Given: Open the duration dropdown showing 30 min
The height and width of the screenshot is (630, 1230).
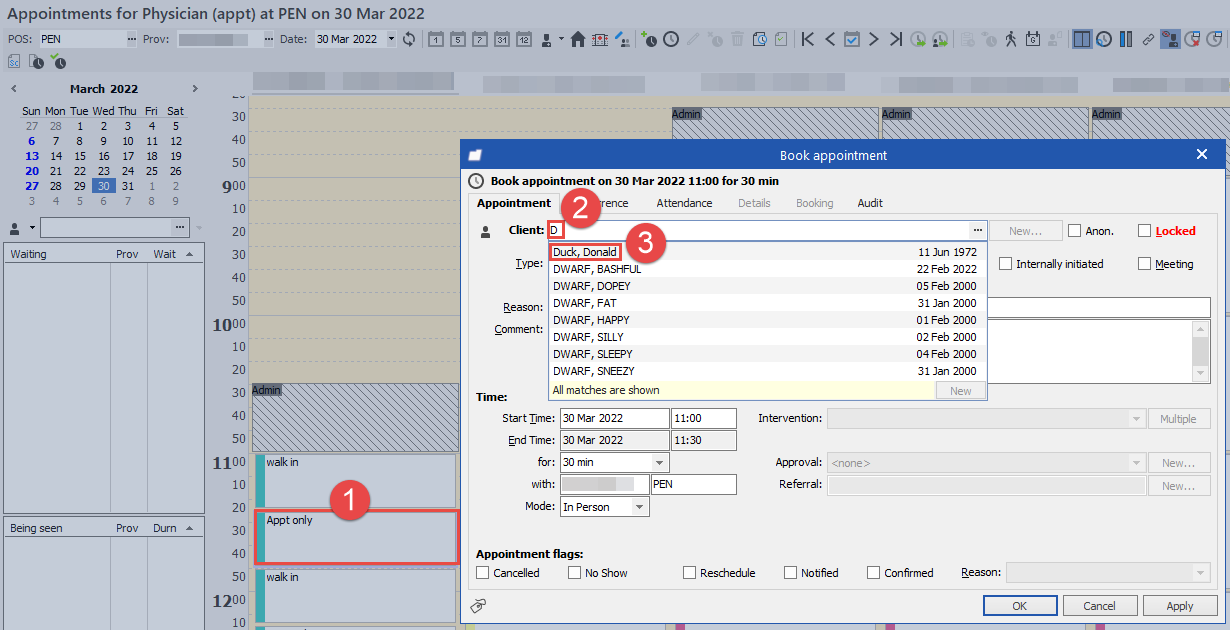Looking at the screenshot, I should (x=659, y=463).
